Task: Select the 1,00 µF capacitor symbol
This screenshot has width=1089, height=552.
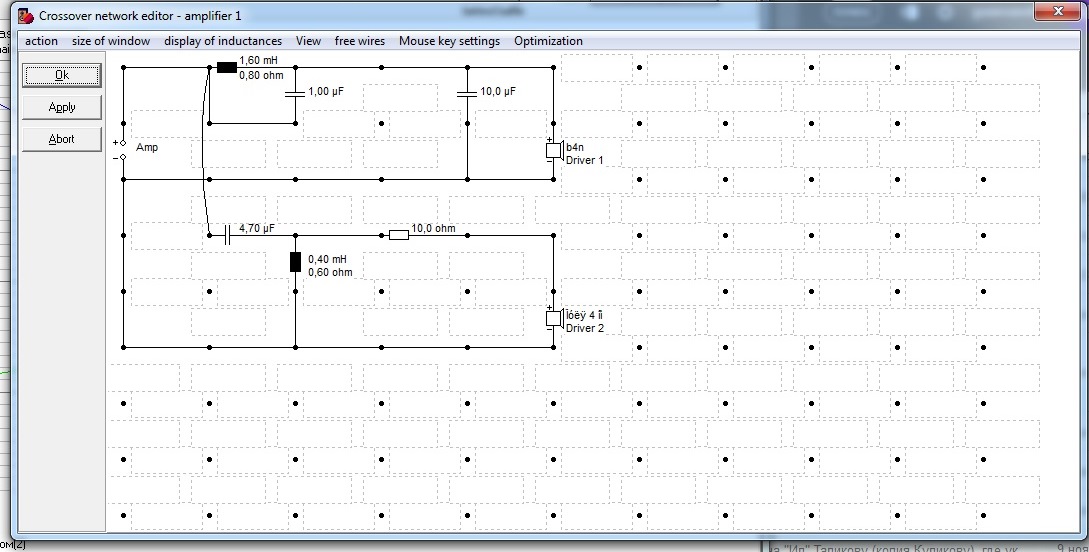Action: 295,93
